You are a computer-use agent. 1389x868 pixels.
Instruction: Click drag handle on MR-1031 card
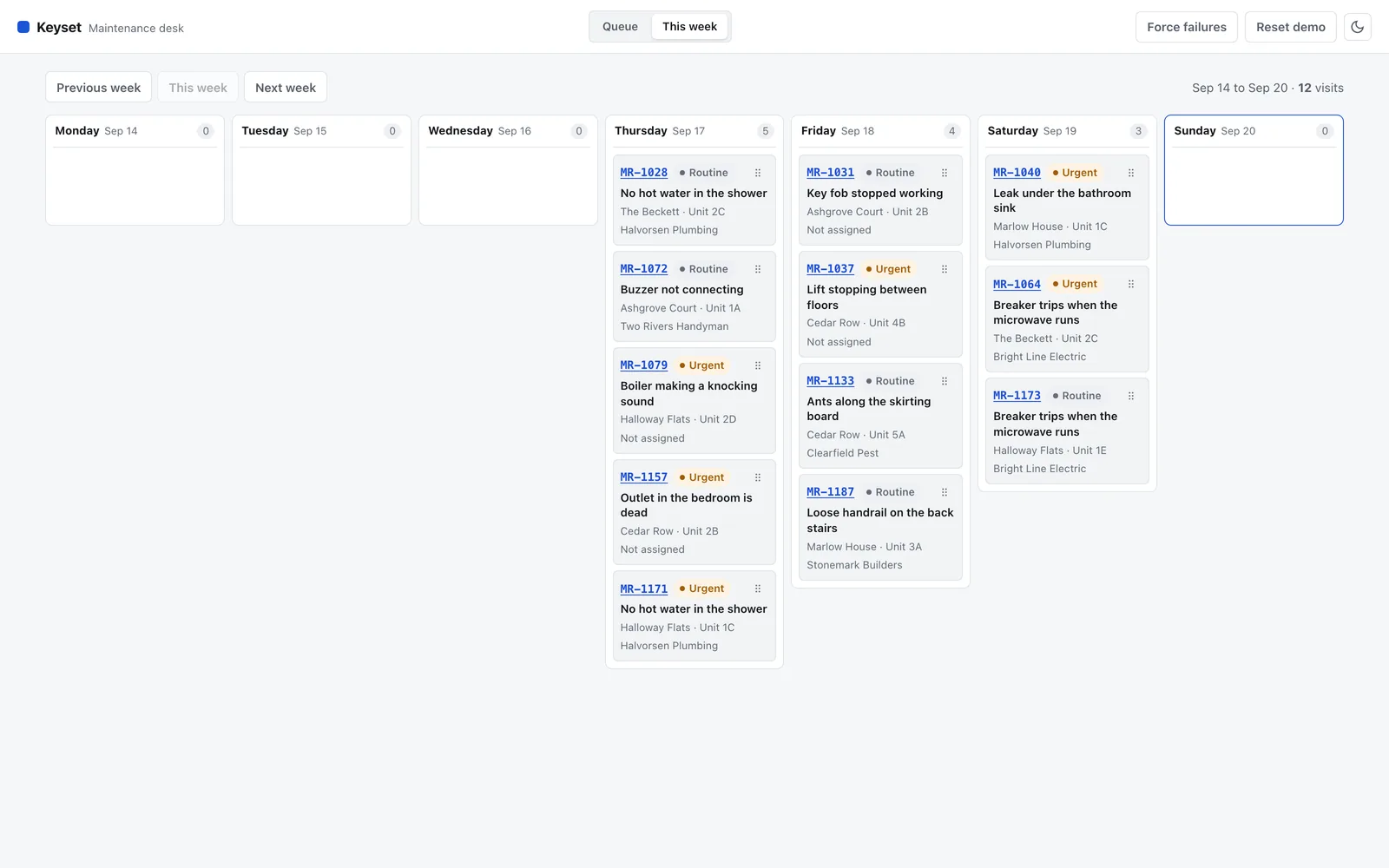click(x=945, y=173)
